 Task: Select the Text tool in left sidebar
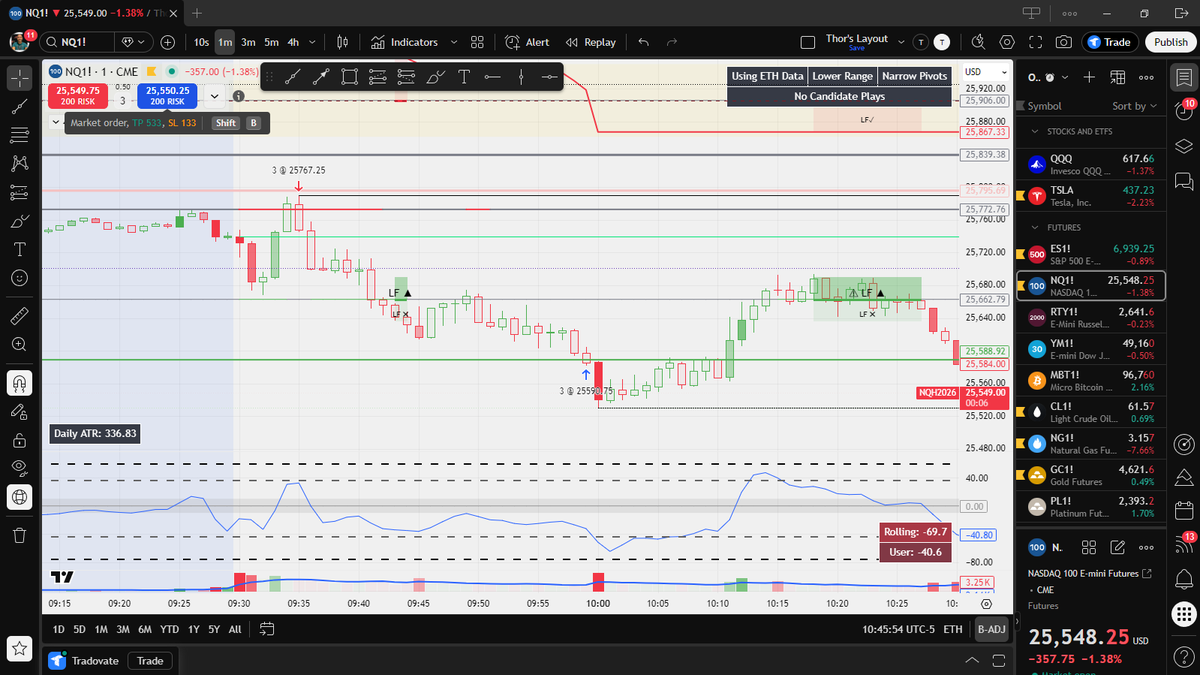[19, 249]
